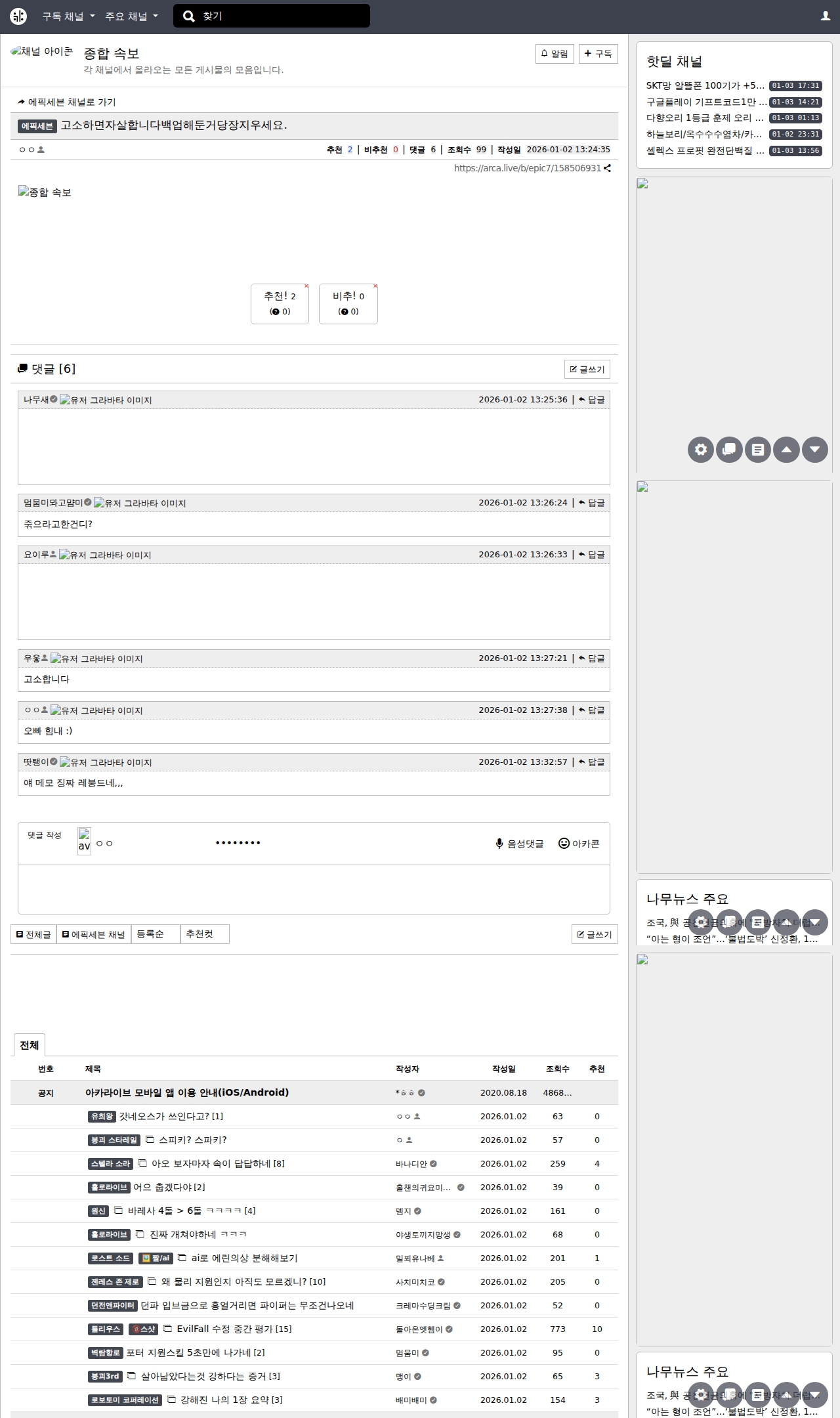Click the Arca Live logo icon

pos(18,16)
